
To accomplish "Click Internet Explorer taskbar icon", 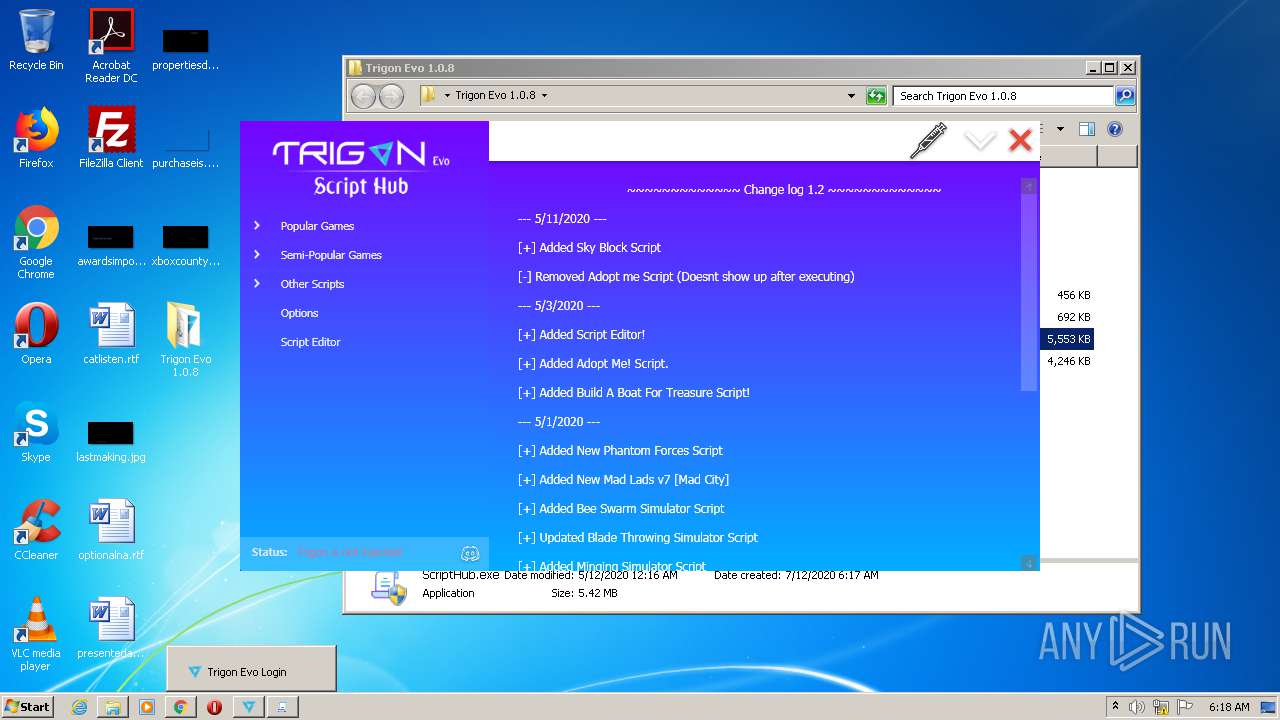I will point(79,707).
